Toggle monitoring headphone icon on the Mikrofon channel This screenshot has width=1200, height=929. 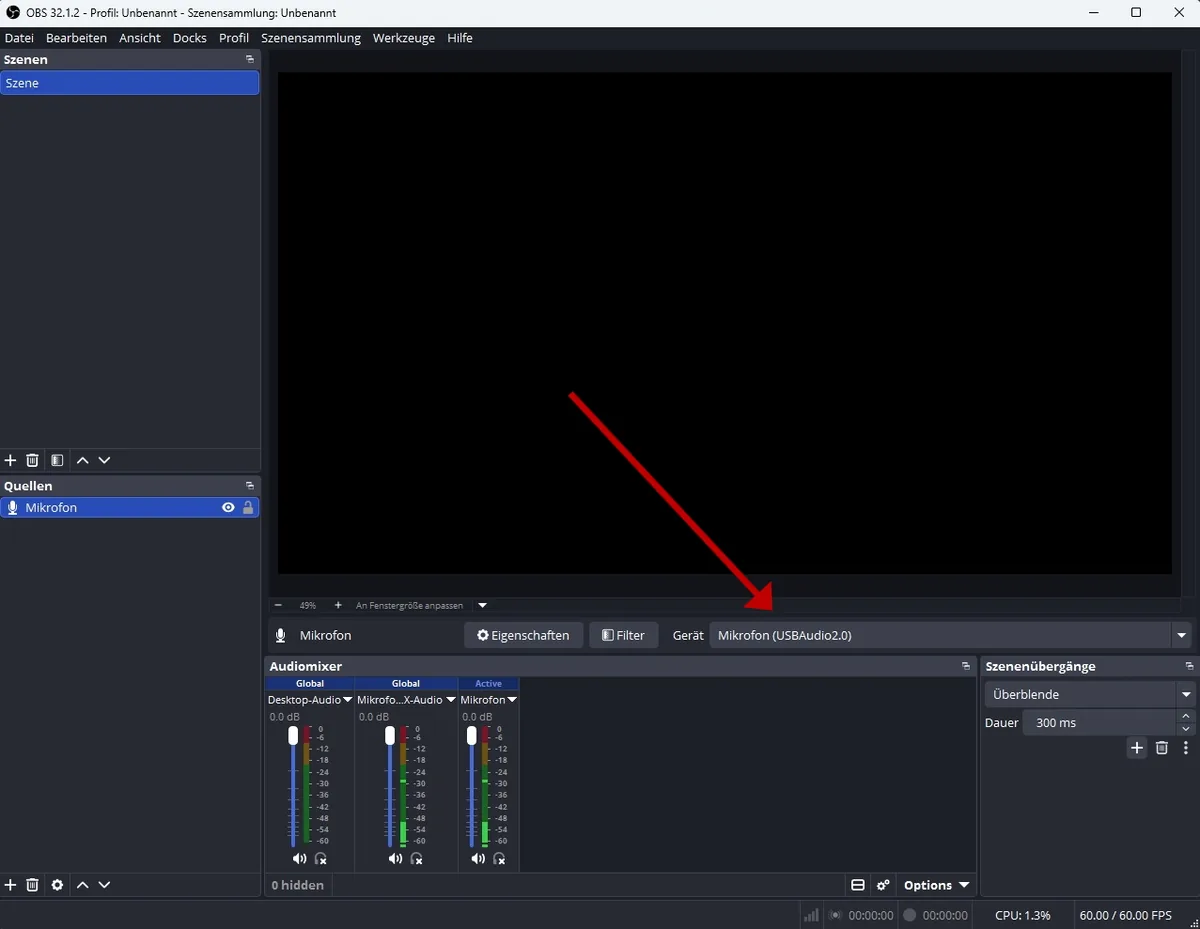[499, 859]
